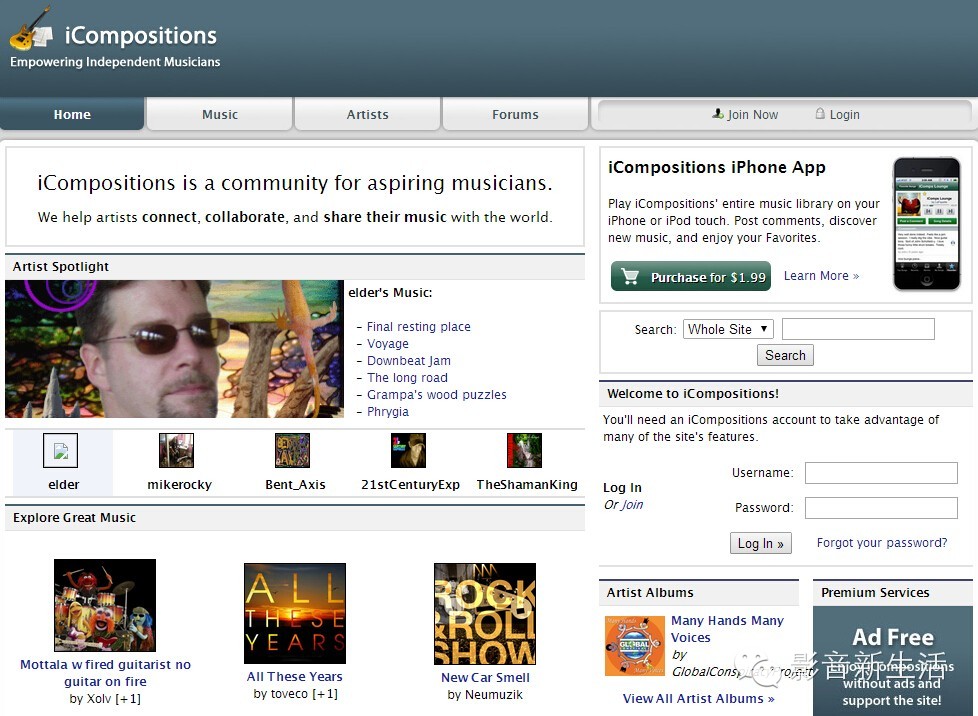
Task: Open mikerocky's artist avatar
Action: tap(176, 451)
